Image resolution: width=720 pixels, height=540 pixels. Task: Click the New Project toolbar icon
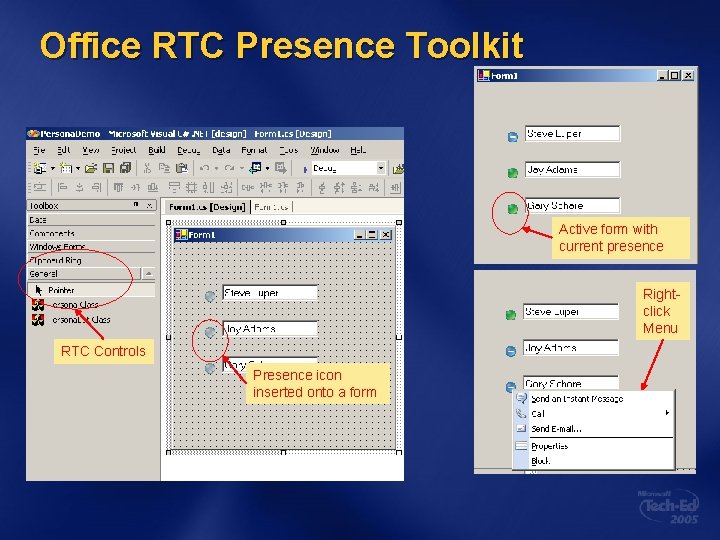(x=40, y=169)
